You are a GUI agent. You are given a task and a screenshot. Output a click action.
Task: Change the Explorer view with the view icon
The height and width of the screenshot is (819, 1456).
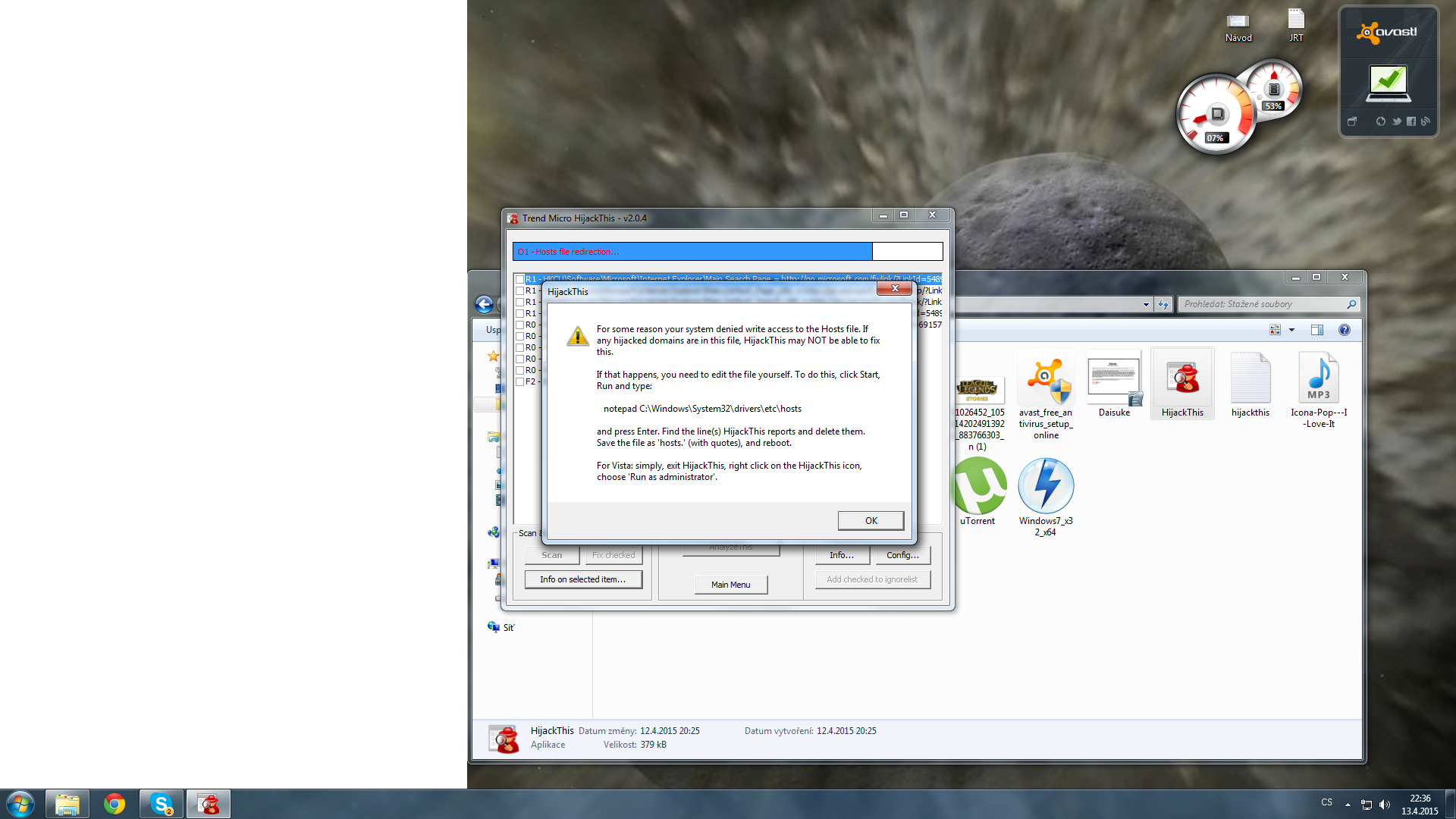point(1276,330)
